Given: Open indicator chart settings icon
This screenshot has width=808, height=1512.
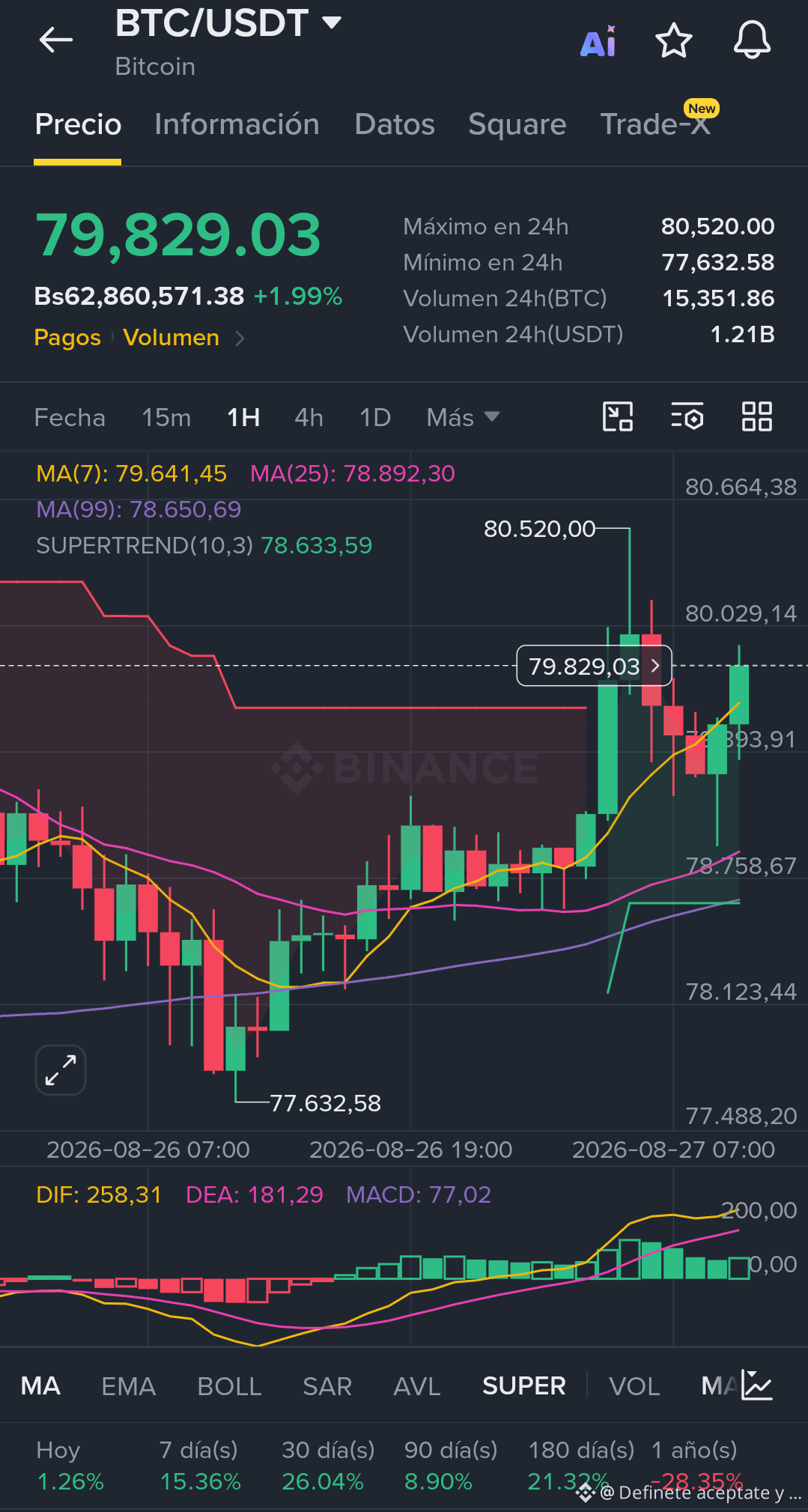Looking at the screenshot, I should pos(757,1385).
